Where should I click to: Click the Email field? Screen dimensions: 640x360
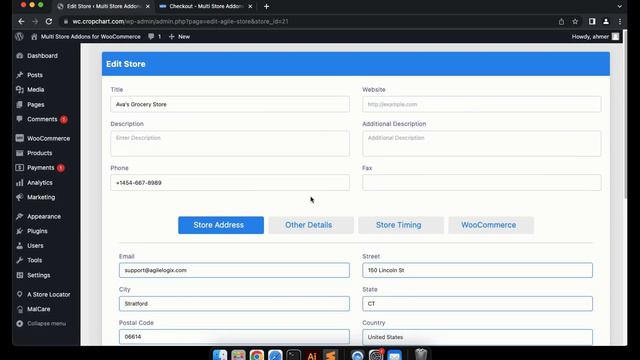(x=234, y=270)
